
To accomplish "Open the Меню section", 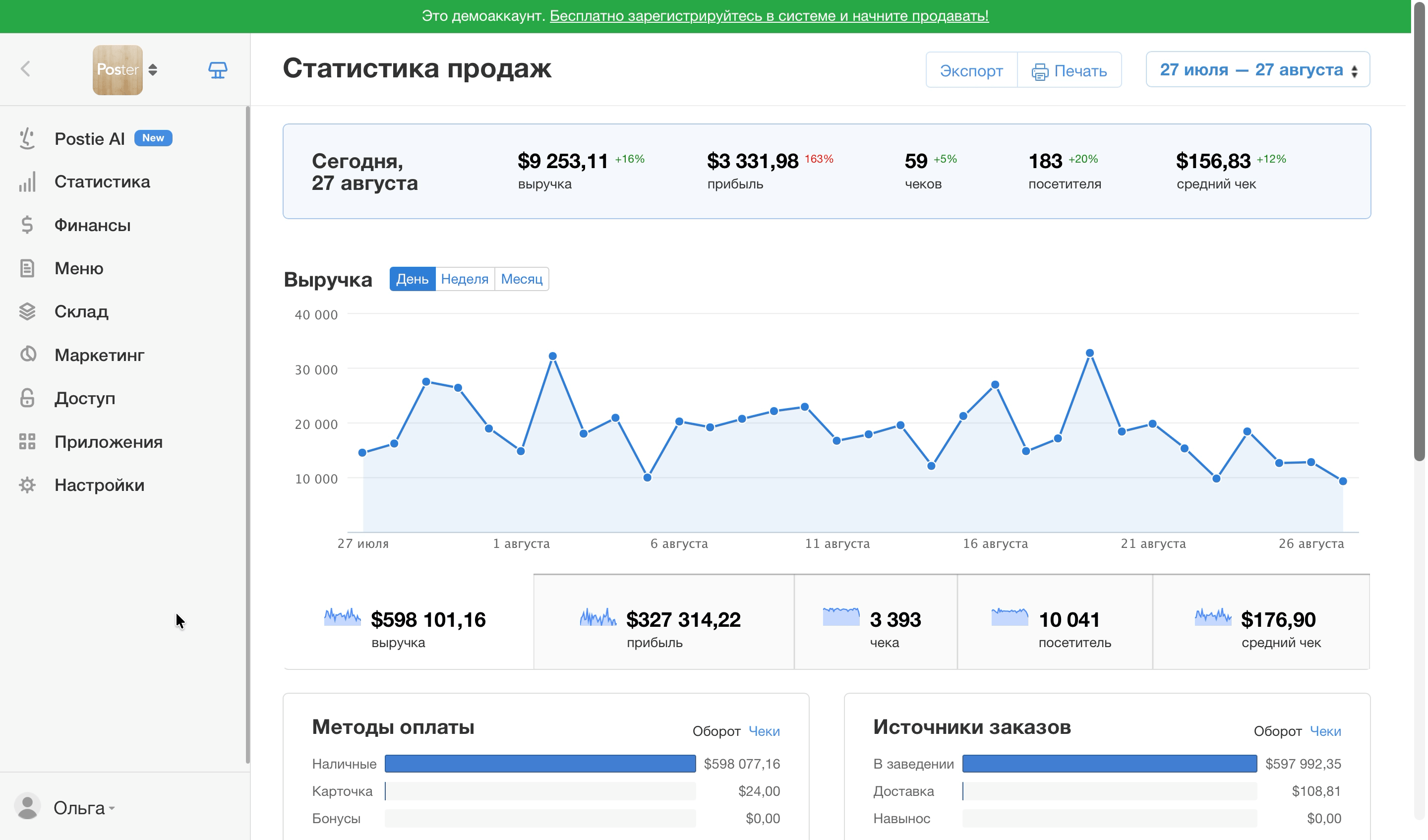I will coord(79,268).
